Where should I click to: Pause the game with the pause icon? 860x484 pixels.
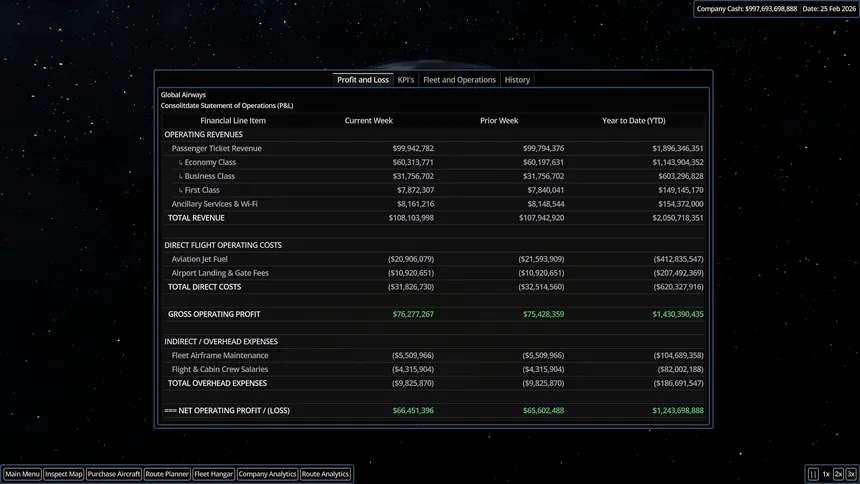coord(813,474)
